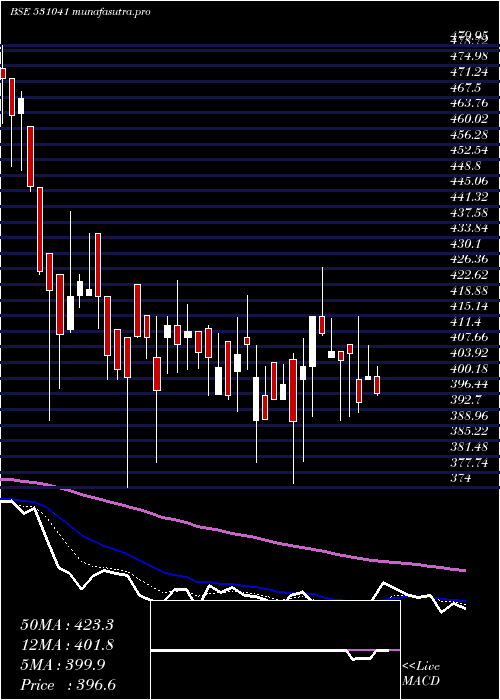500x700 pixels.
Task: Click the 430.1 price axis label
Action: coord(466,243)
